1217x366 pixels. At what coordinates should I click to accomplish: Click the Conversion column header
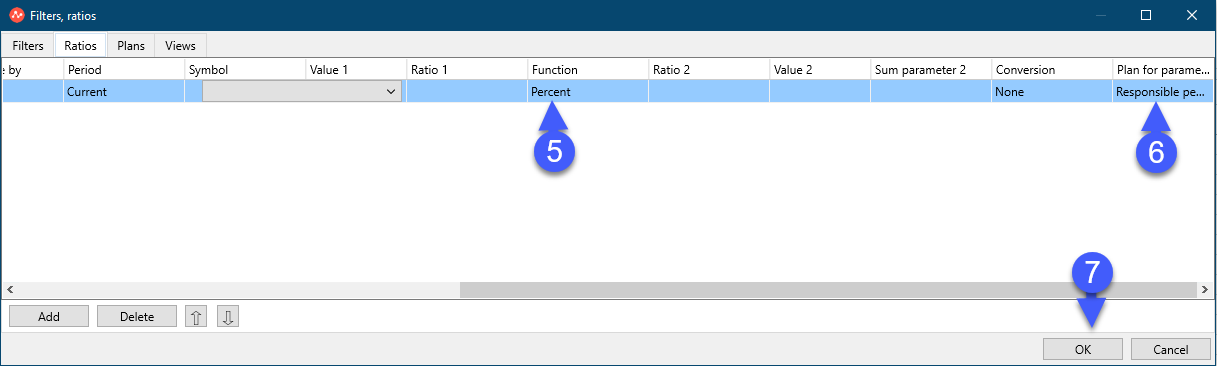1052,70
